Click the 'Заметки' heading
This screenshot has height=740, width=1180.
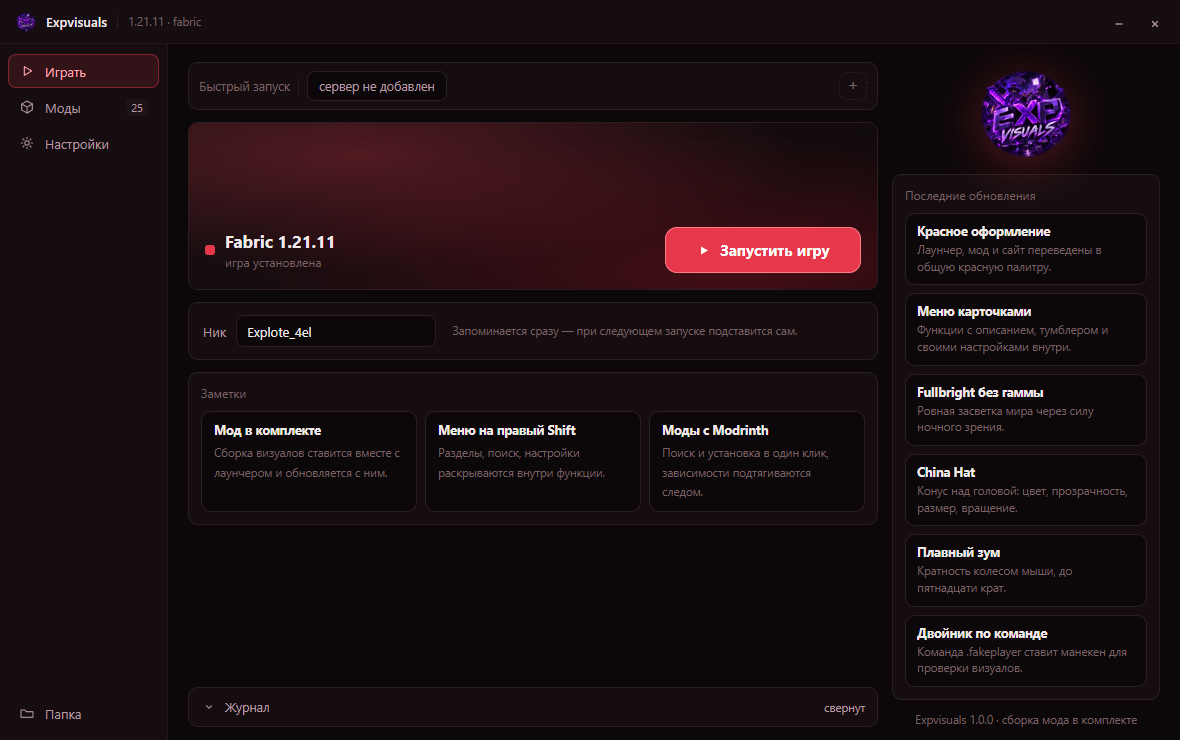tap(224, 394)
